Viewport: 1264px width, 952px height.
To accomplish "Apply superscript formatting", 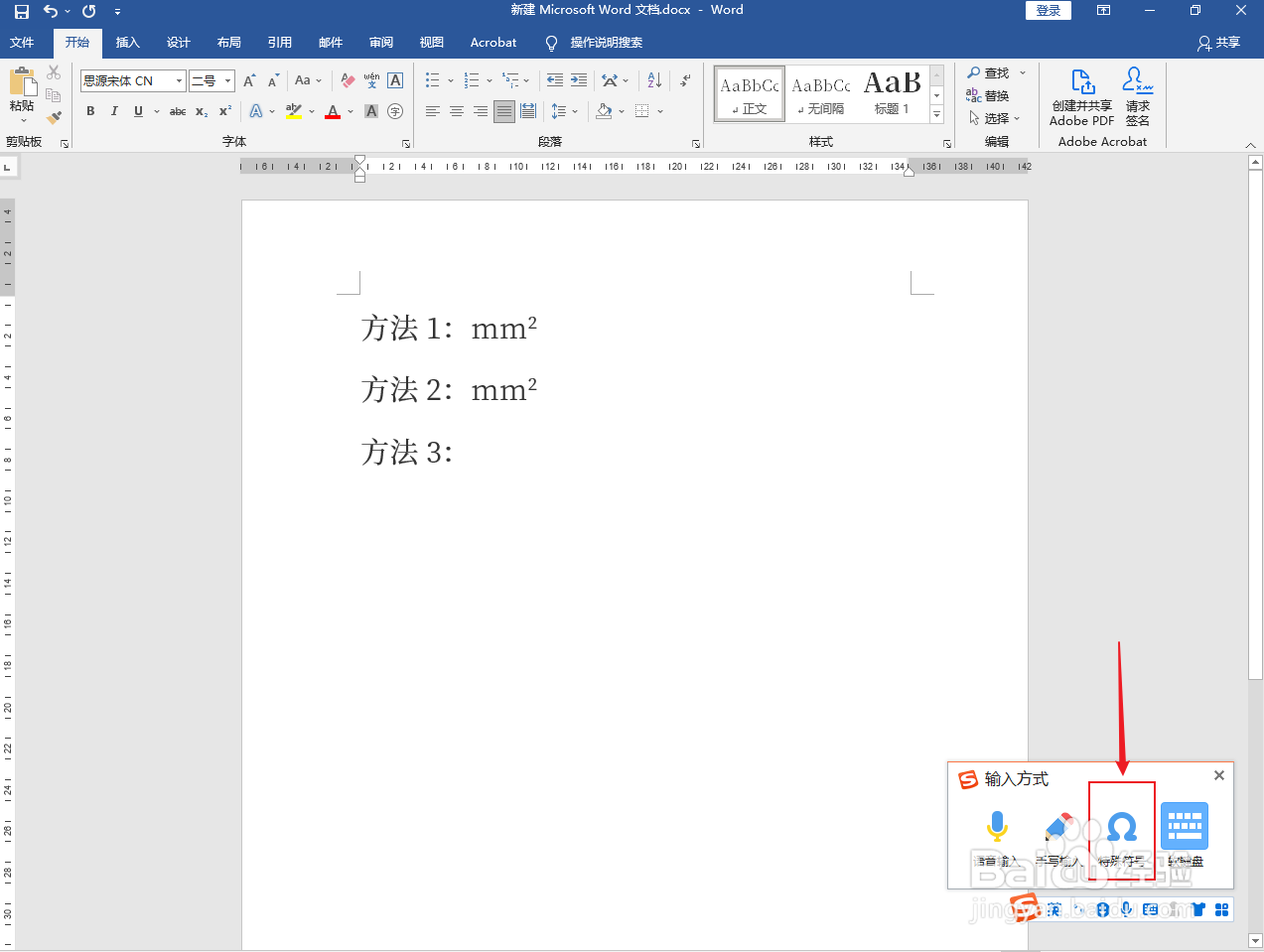I will coord(223,111).
